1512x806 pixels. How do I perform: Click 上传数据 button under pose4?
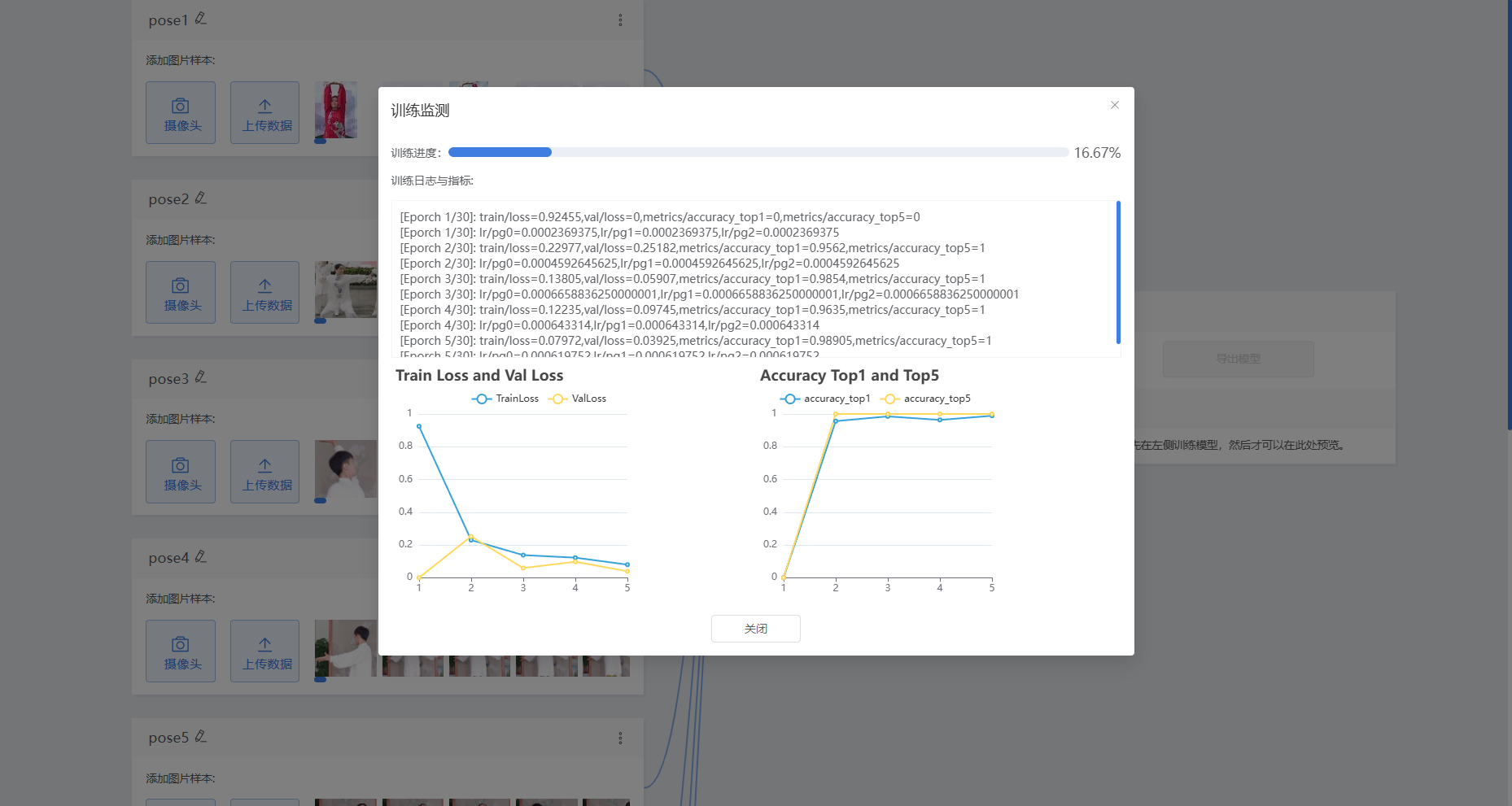click(265, 651)
